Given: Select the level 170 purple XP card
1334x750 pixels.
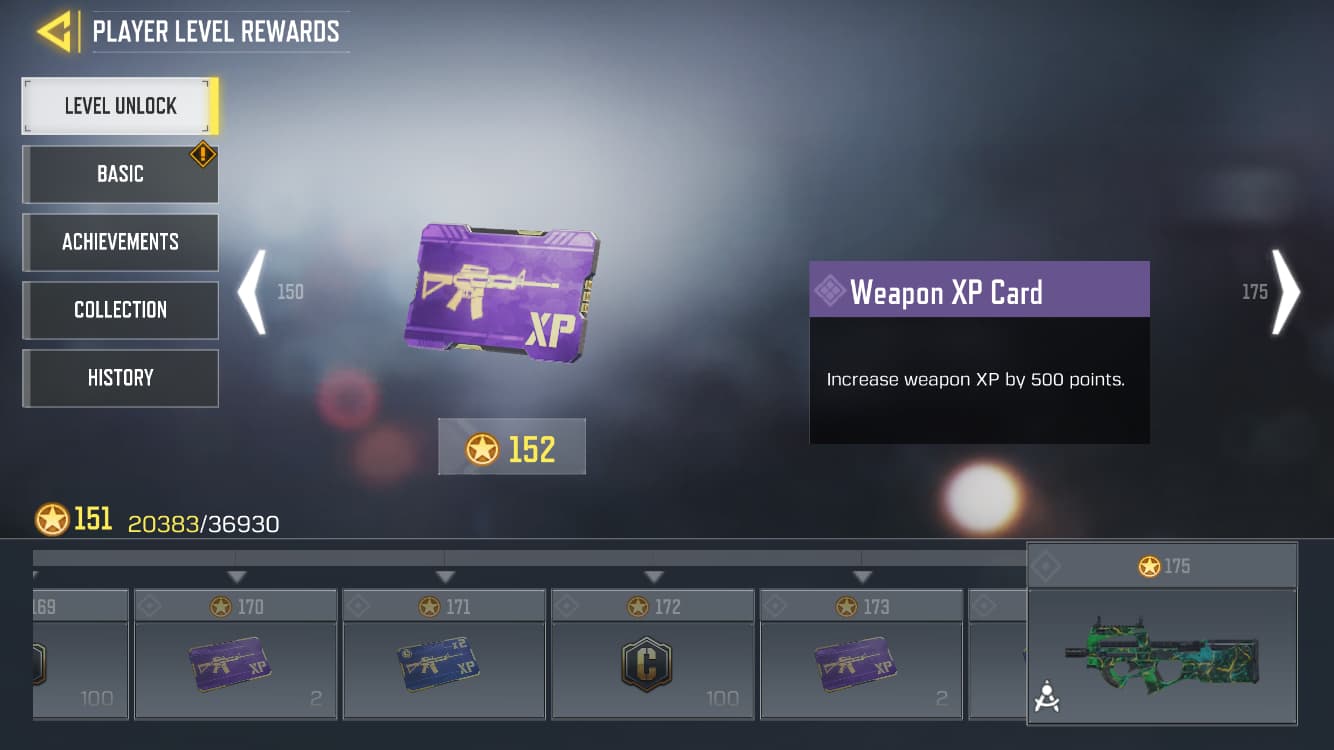Looking at the screenshot, I should [x=231, y=664].
